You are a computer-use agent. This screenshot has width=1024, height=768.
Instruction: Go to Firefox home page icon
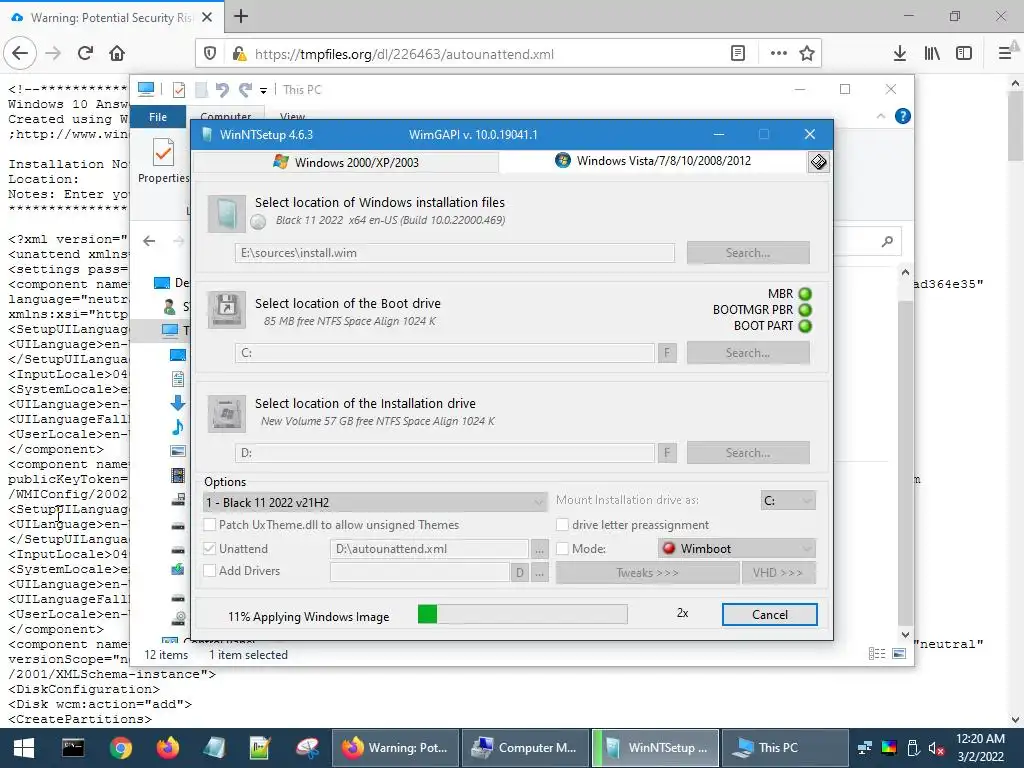[x=117, y=53]
